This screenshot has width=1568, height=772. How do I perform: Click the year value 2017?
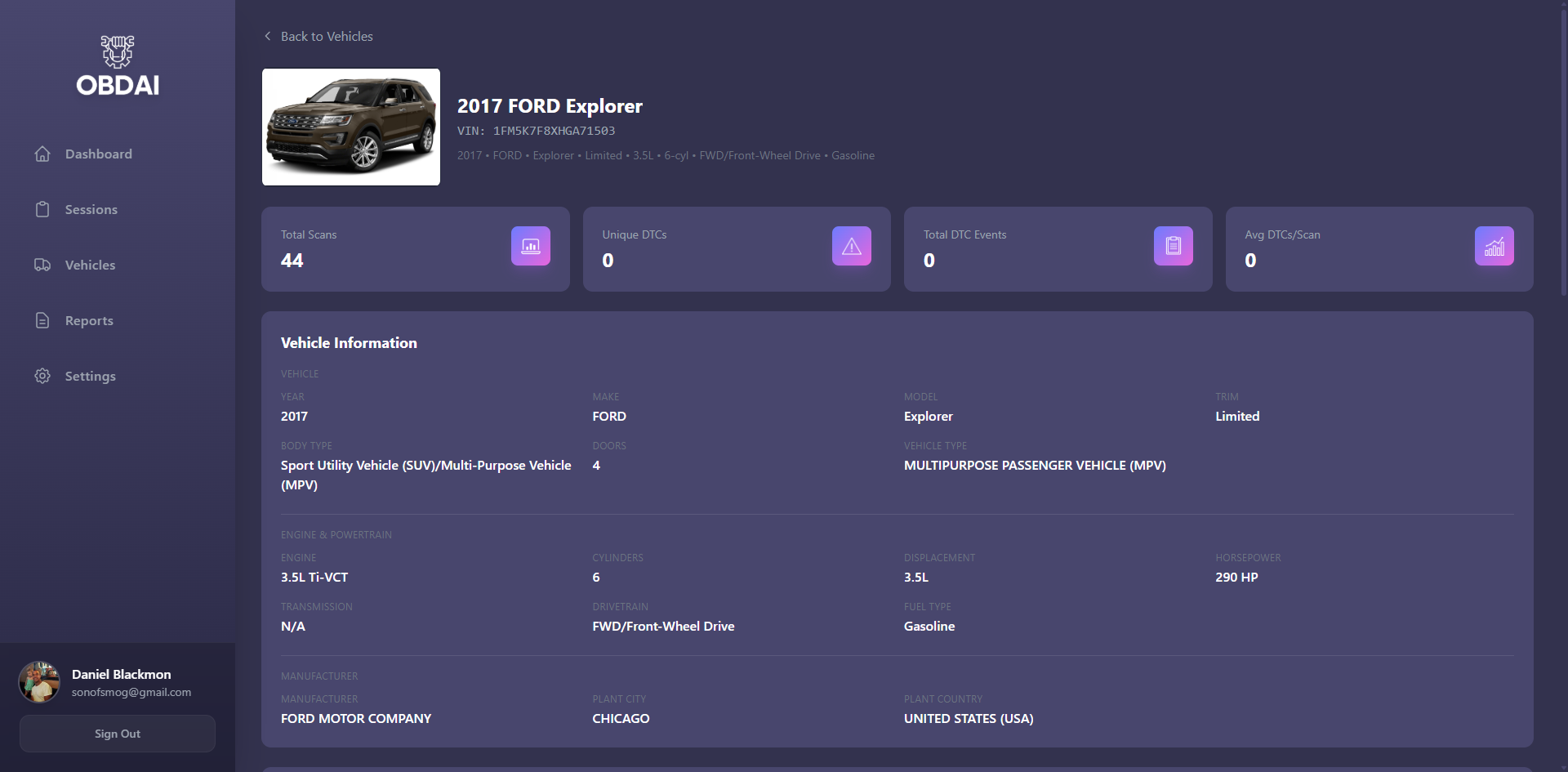pos(294,416)
